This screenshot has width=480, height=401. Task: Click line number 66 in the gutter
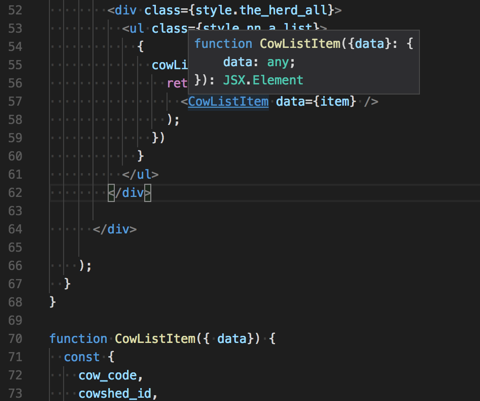point(15,266)
